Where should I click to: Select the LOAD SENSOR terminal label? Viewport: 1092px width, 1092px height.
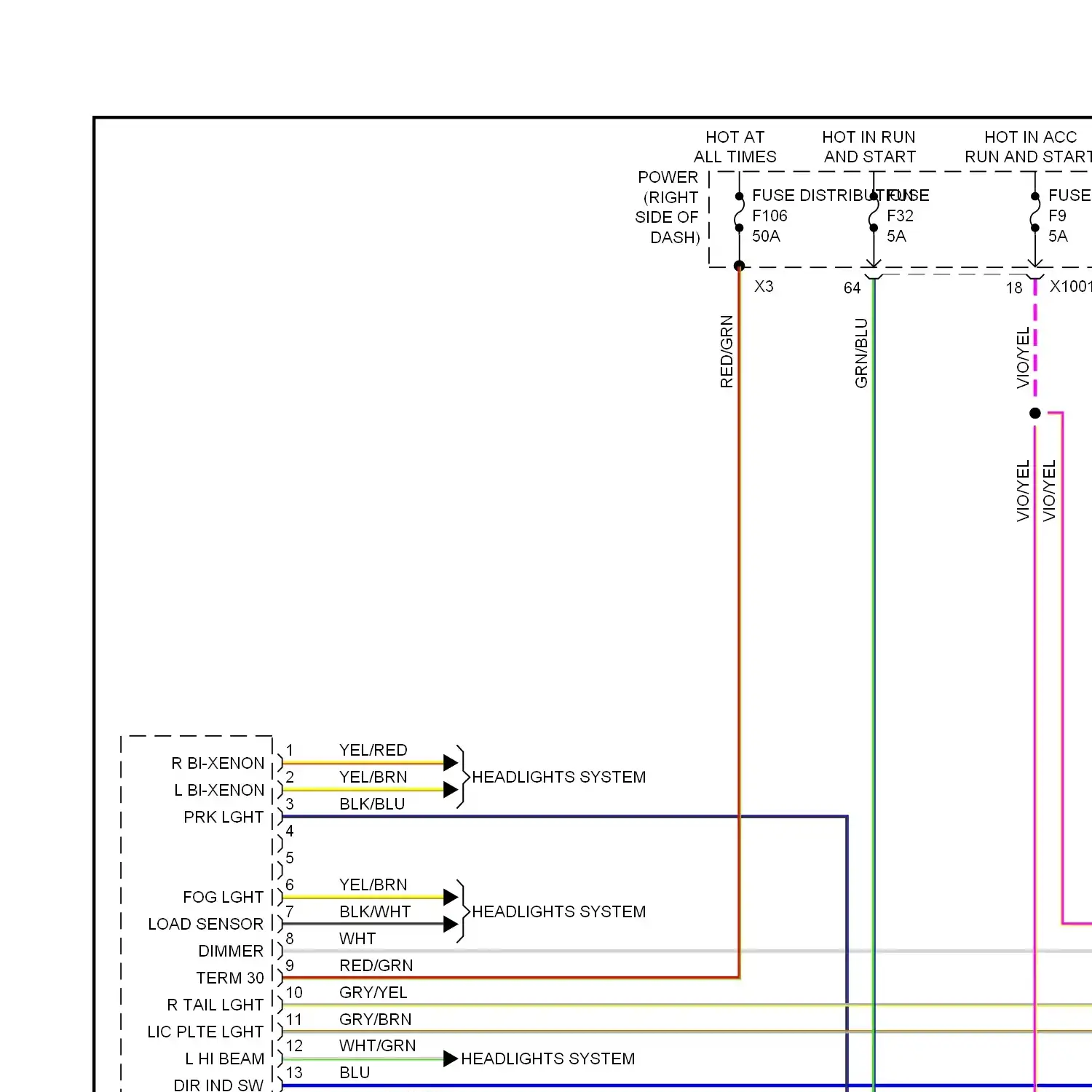click(x=205, y=924)
